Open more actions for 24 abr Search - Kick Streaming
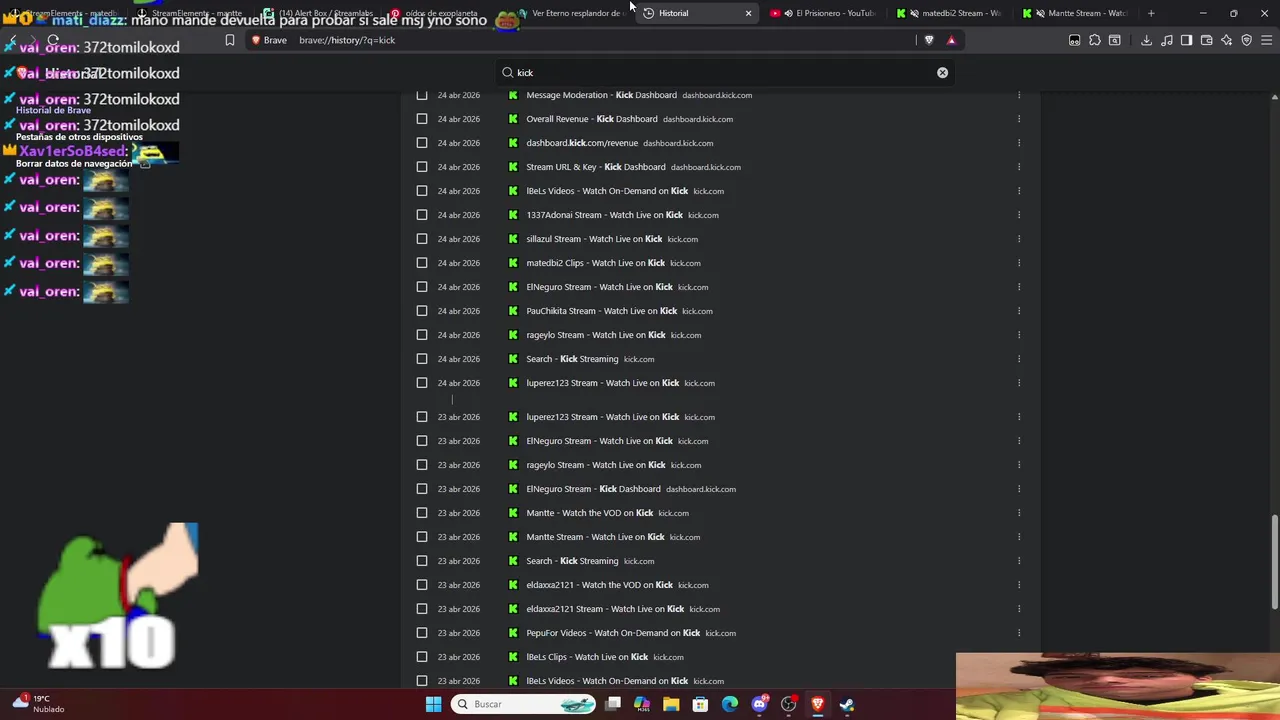This screenshot has width=1280, height=720. click(1018, 359)
